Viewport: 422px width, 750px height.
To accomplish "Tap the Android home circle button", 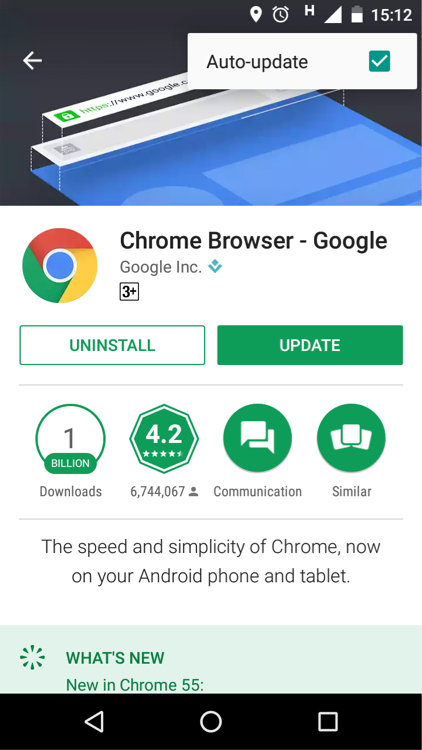I will 211,721.
